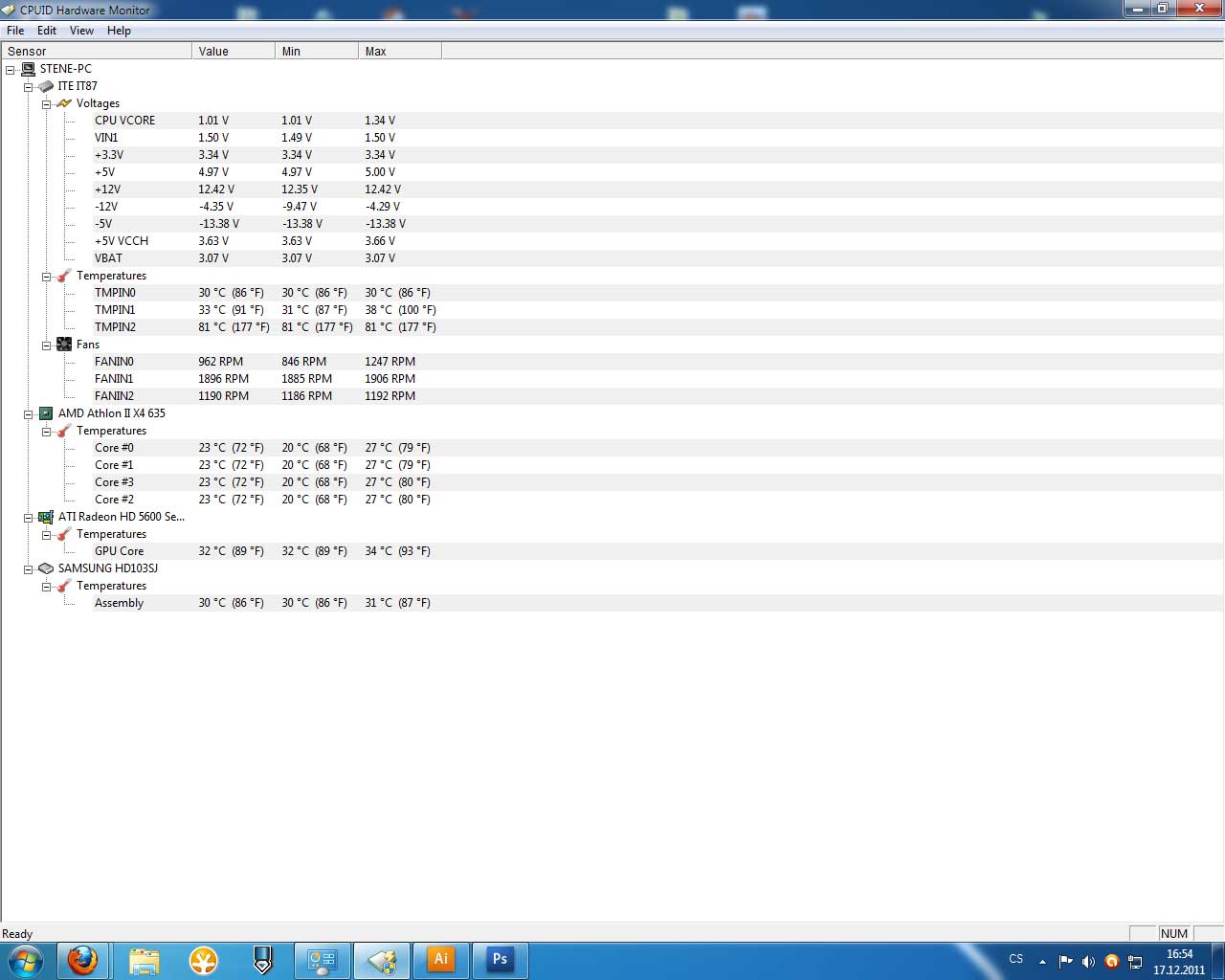1225x980 pixels.
Task: Collapse Temperatures under AMD Athlon
Action: point(46,432)
